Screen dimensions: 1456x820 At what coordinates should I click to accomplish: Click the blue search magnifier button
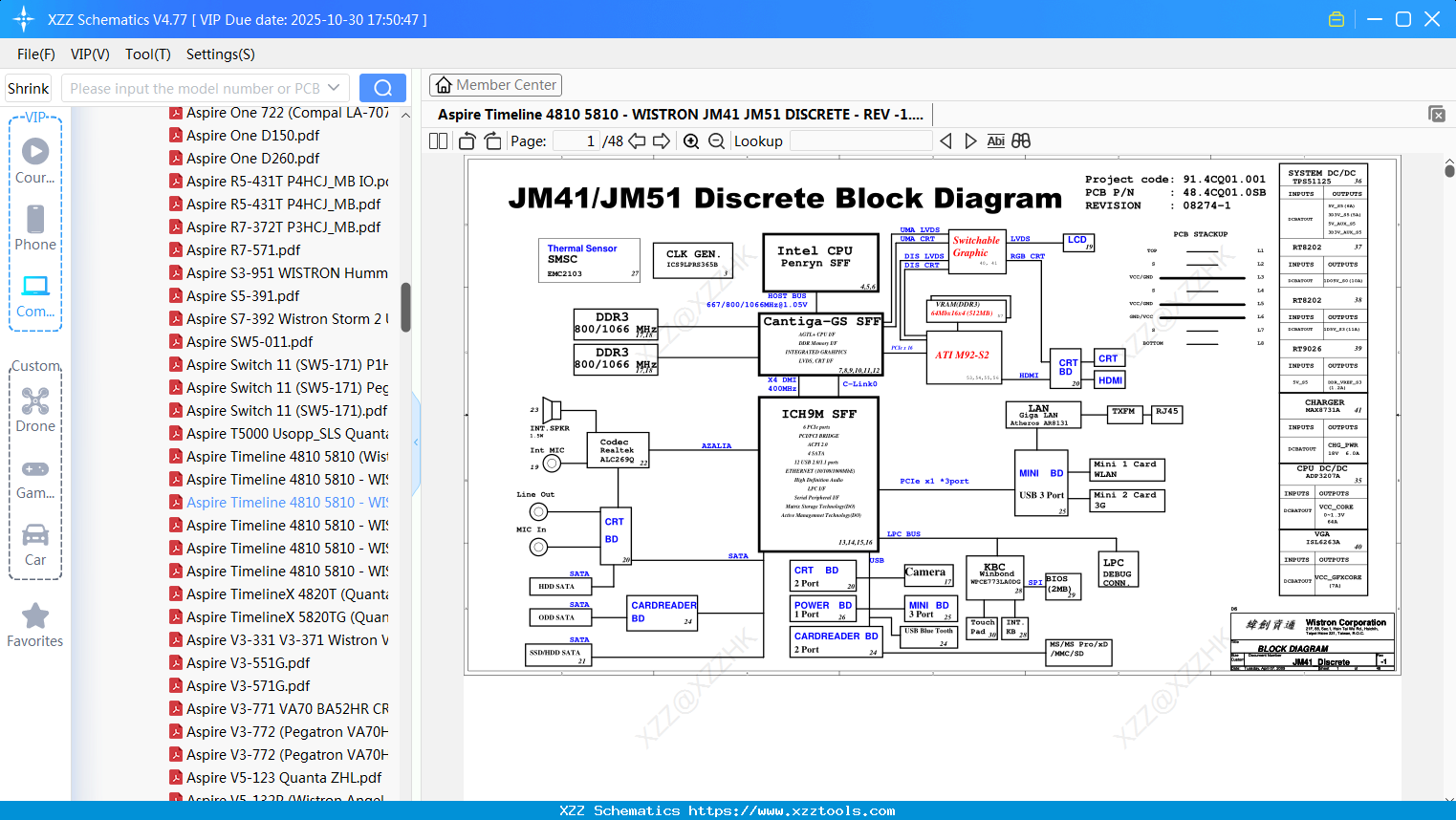point(382,88)
